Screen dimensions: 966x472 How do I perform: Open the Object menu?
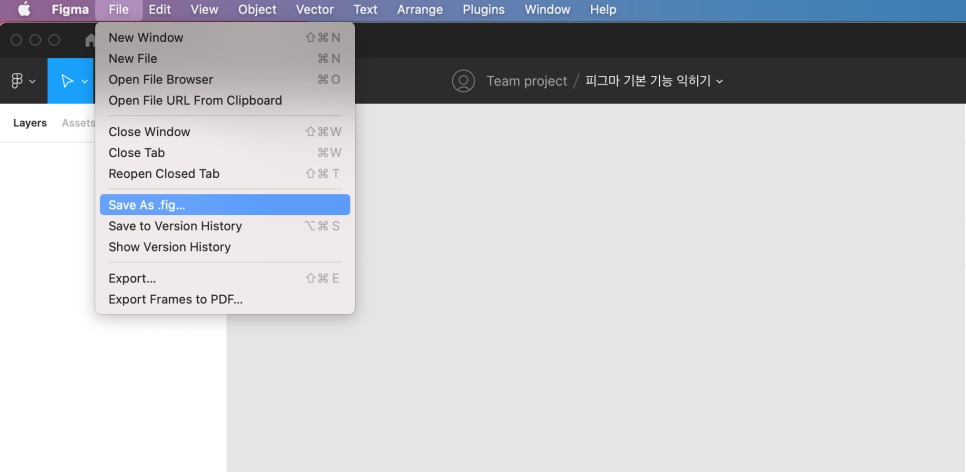[x=257, y=10]
